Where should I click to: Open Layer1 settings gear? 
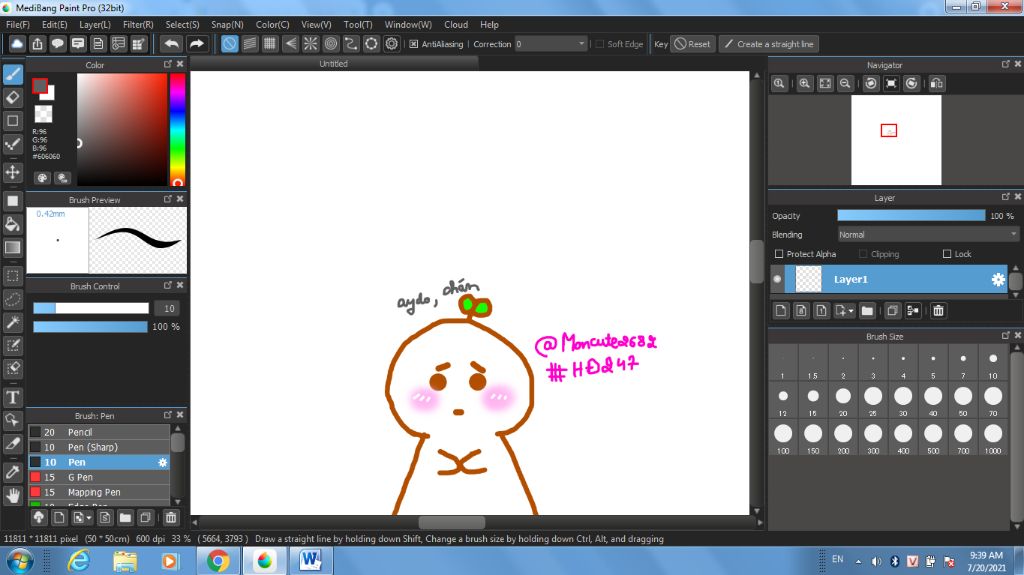[x=998, y=280]
